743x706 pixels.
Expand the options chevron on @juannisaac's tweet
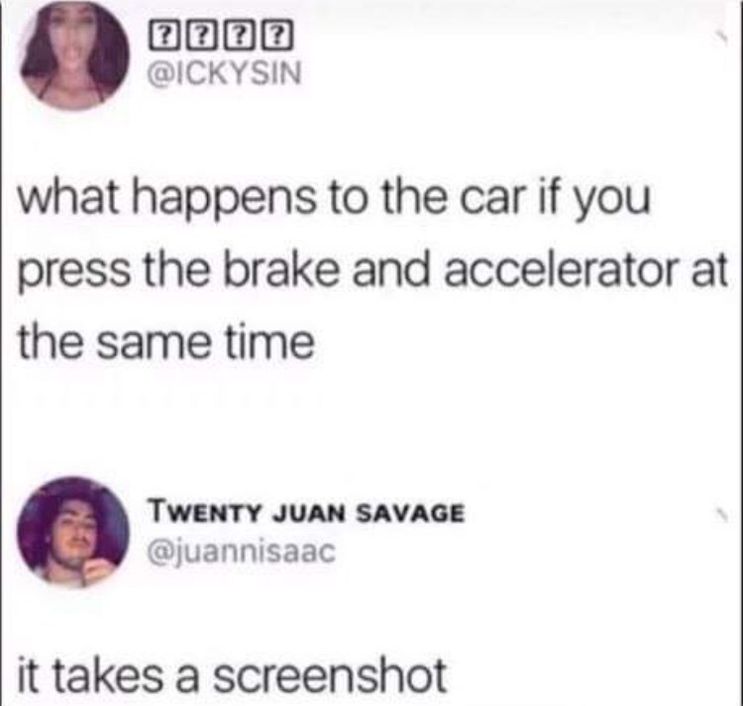click(721, 515)
